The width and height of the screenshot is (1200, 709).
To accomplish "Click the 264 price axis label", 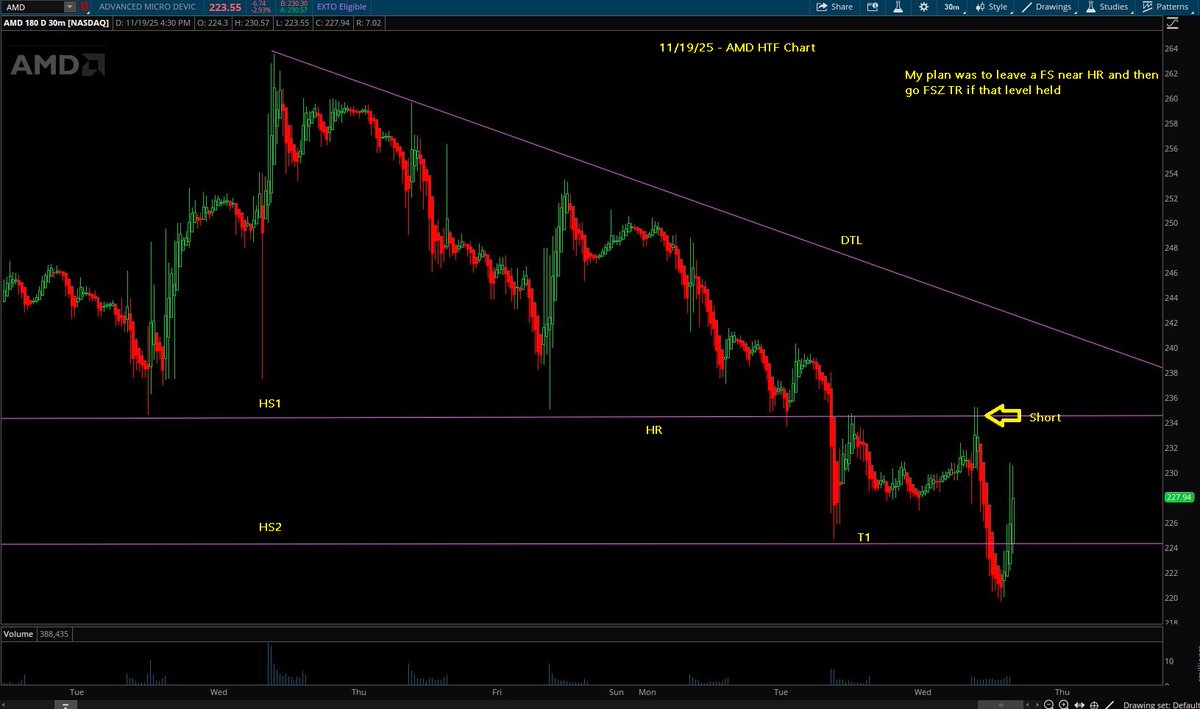I will 1173,48.
